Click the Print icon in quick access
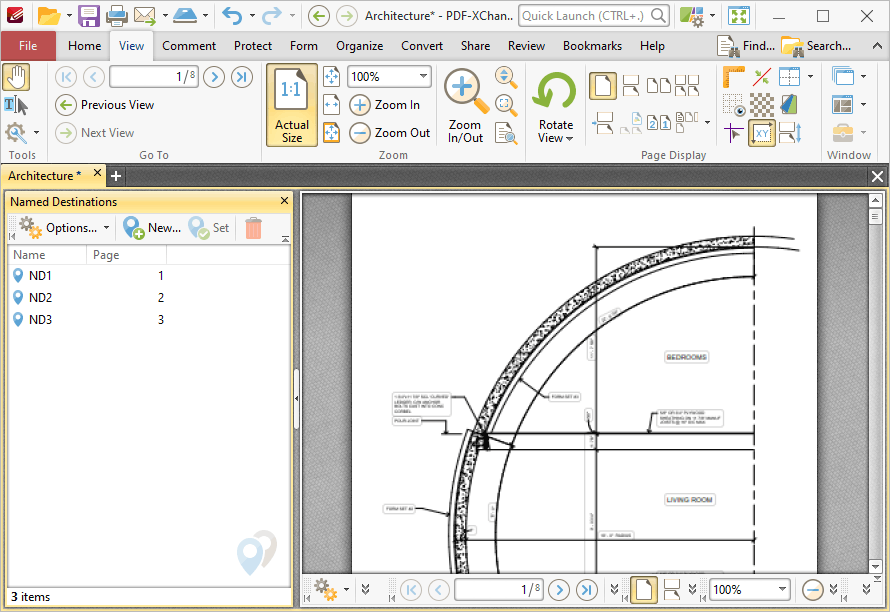 (116, 15)
